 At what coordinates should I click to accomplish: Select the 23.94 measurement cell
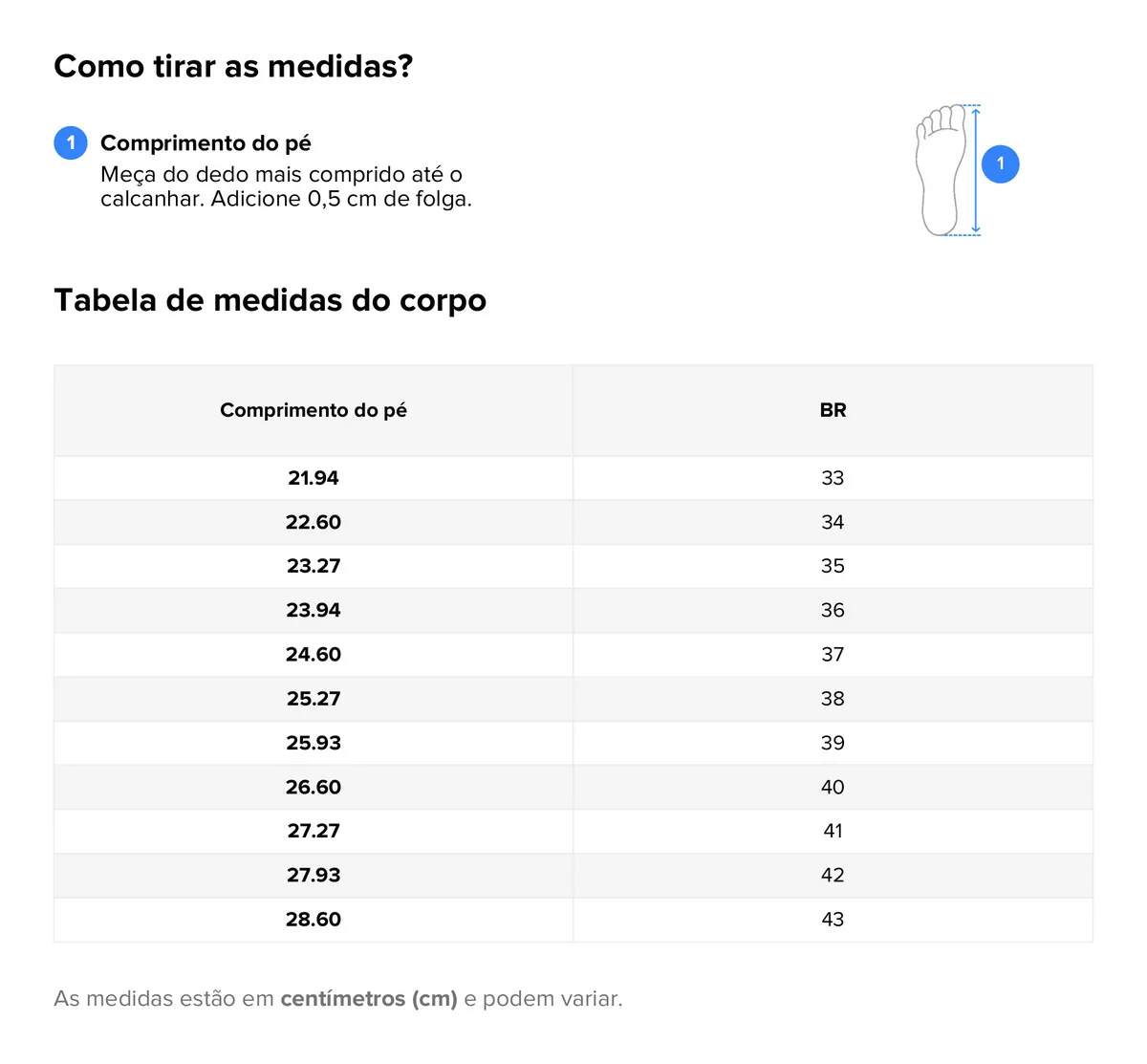pos(314,610)
